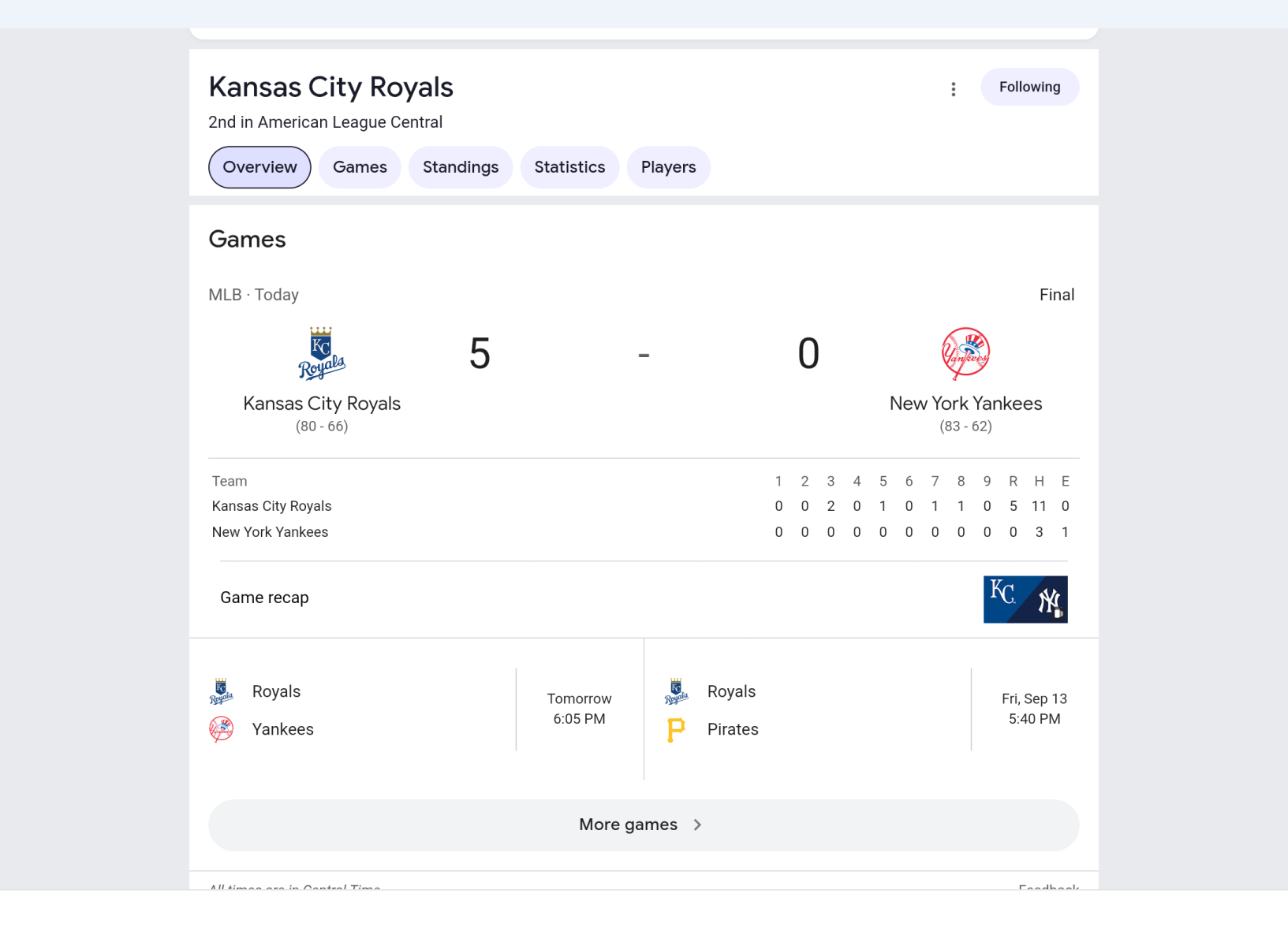
Task: Click the Game recap label
Action: [x=264, y=598]
